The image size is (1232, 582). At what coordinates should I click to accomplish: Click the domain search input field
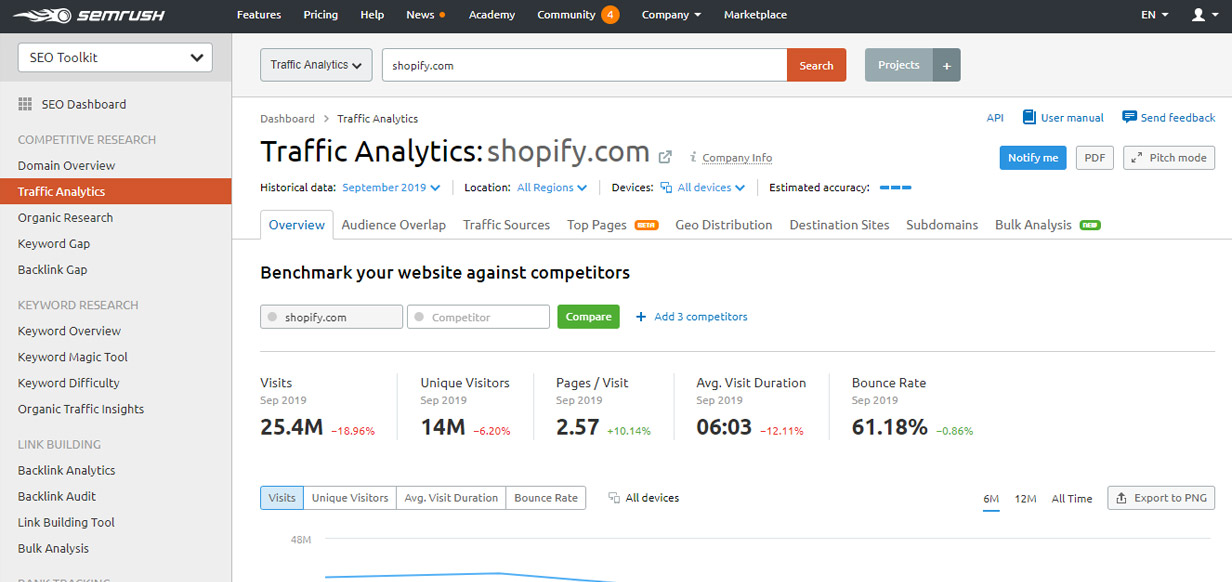point(584,65)
